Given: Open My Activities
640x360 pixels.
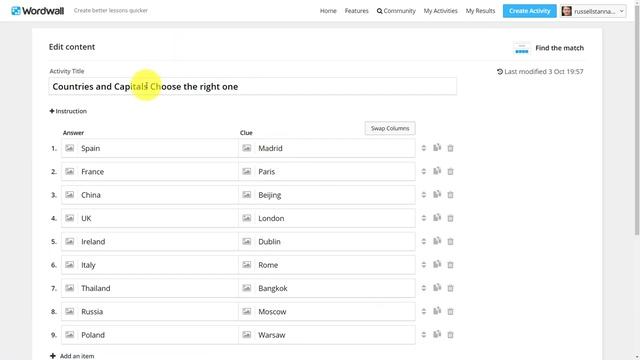Looking at the screenshot, I should pos(440,11).
